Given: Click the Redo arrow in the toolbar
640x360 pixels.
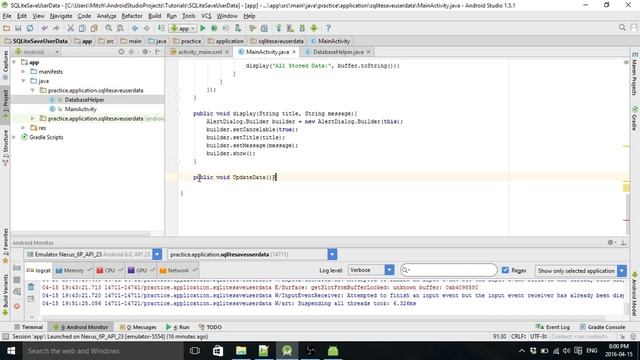Looking at the screenshot, I should pyautogui.click(x=56, y=28).
